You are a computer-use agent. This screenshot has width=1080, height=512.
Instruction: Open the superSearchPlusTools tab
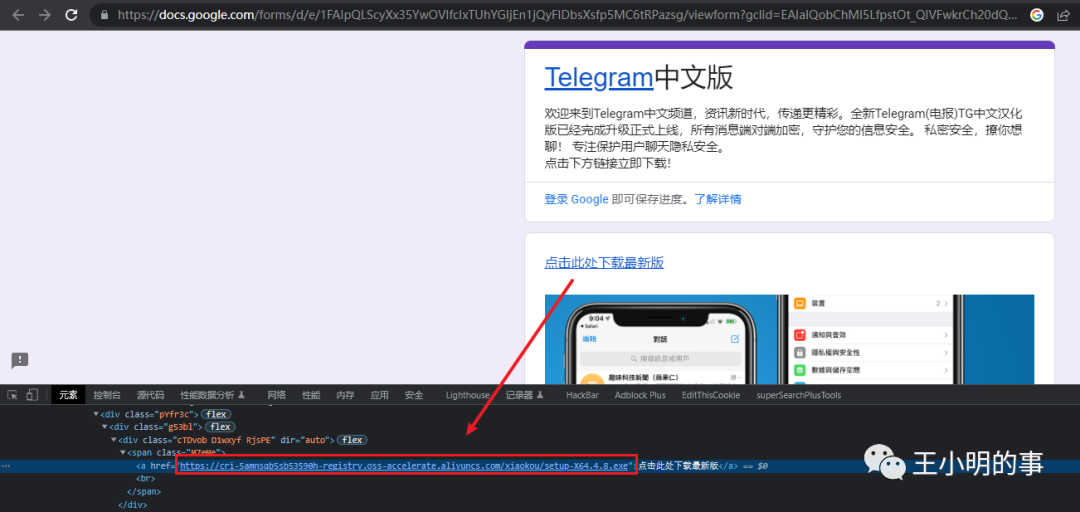[x=798, y=395]
